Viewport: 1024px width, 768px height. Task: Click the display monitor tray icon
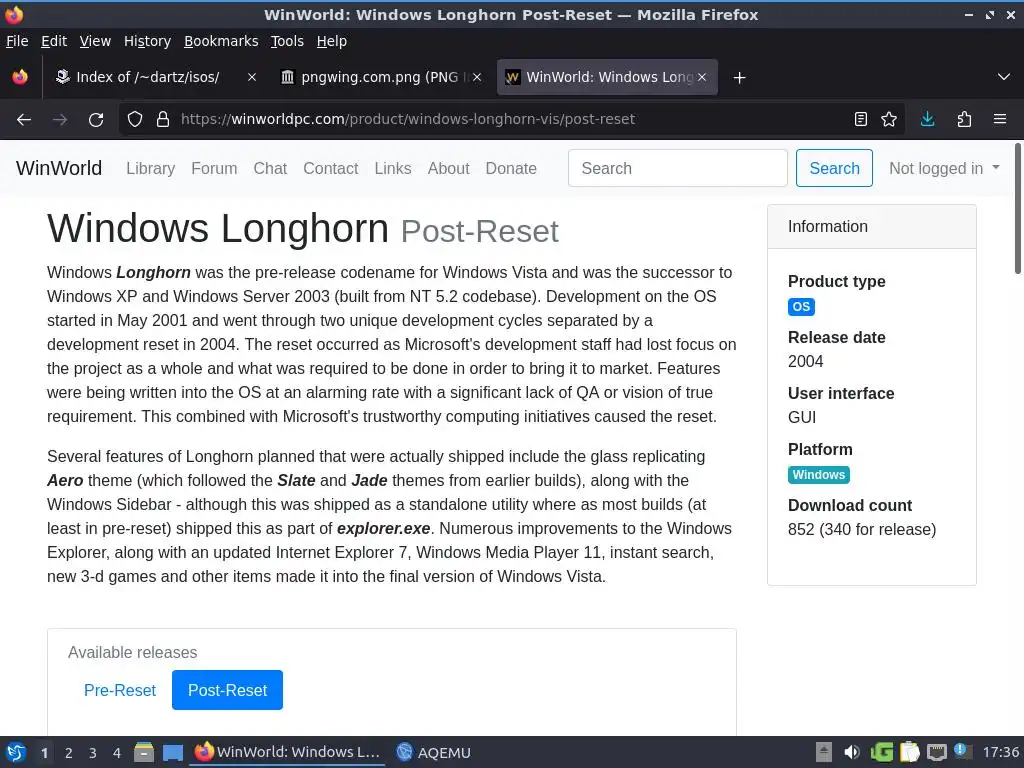936,752
